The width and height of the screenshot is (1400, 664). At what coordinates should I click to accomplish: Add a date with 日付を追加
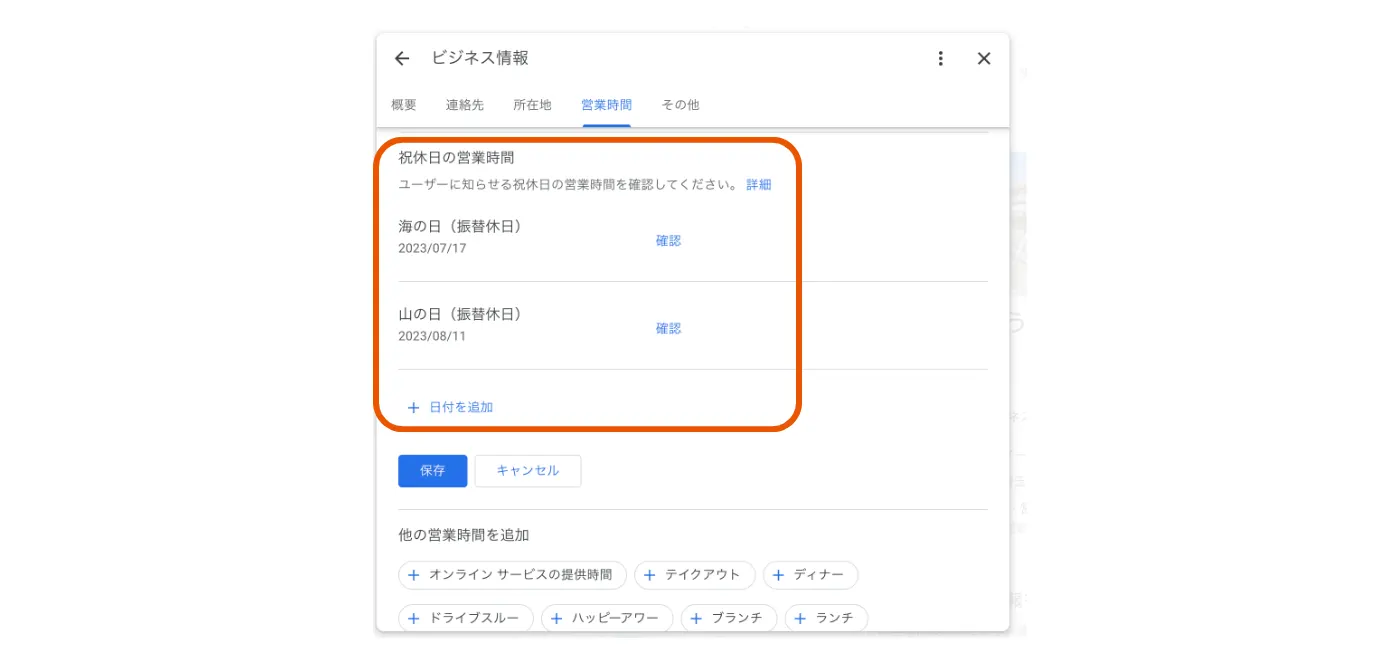[x=450, y=407]
